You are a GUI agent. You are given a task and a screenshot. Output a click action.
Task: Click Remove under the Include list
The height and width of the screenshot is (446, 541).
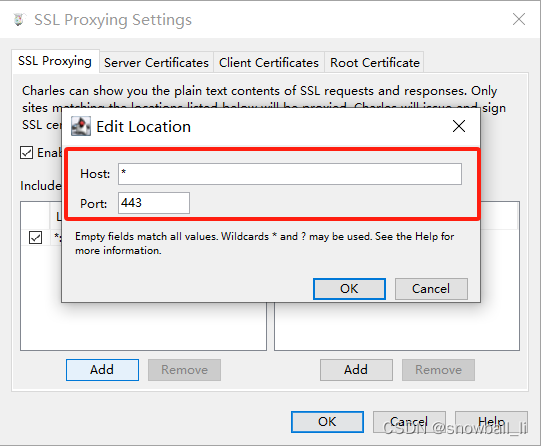click(184, 370)
